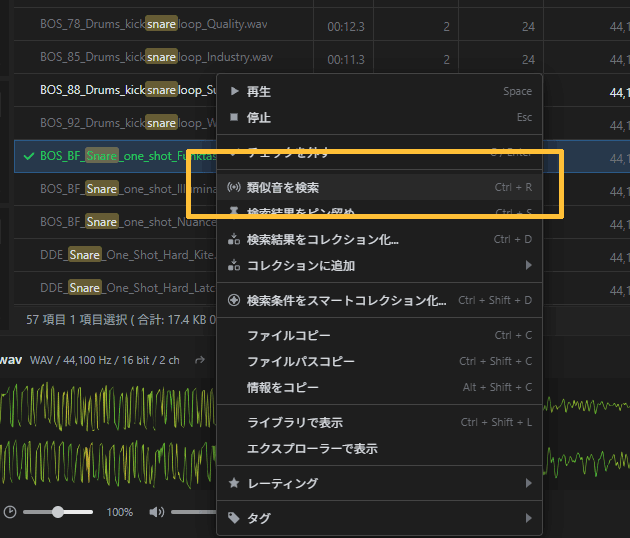Click the 100% playback speed value
630x538 pixels.
click(x=119, y=512)
